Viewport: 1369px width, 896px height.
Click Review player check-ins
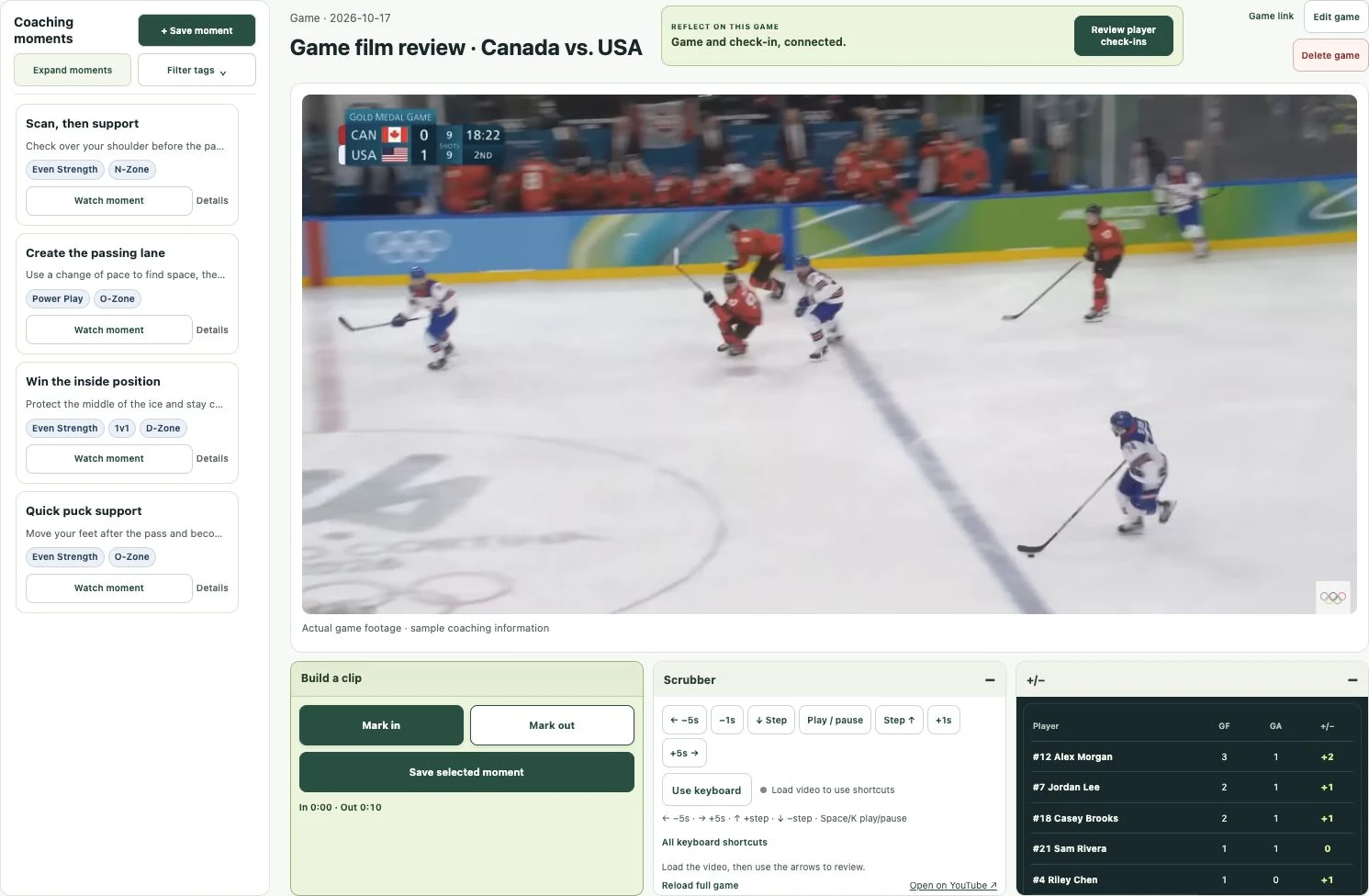[x=1124, y=36]
